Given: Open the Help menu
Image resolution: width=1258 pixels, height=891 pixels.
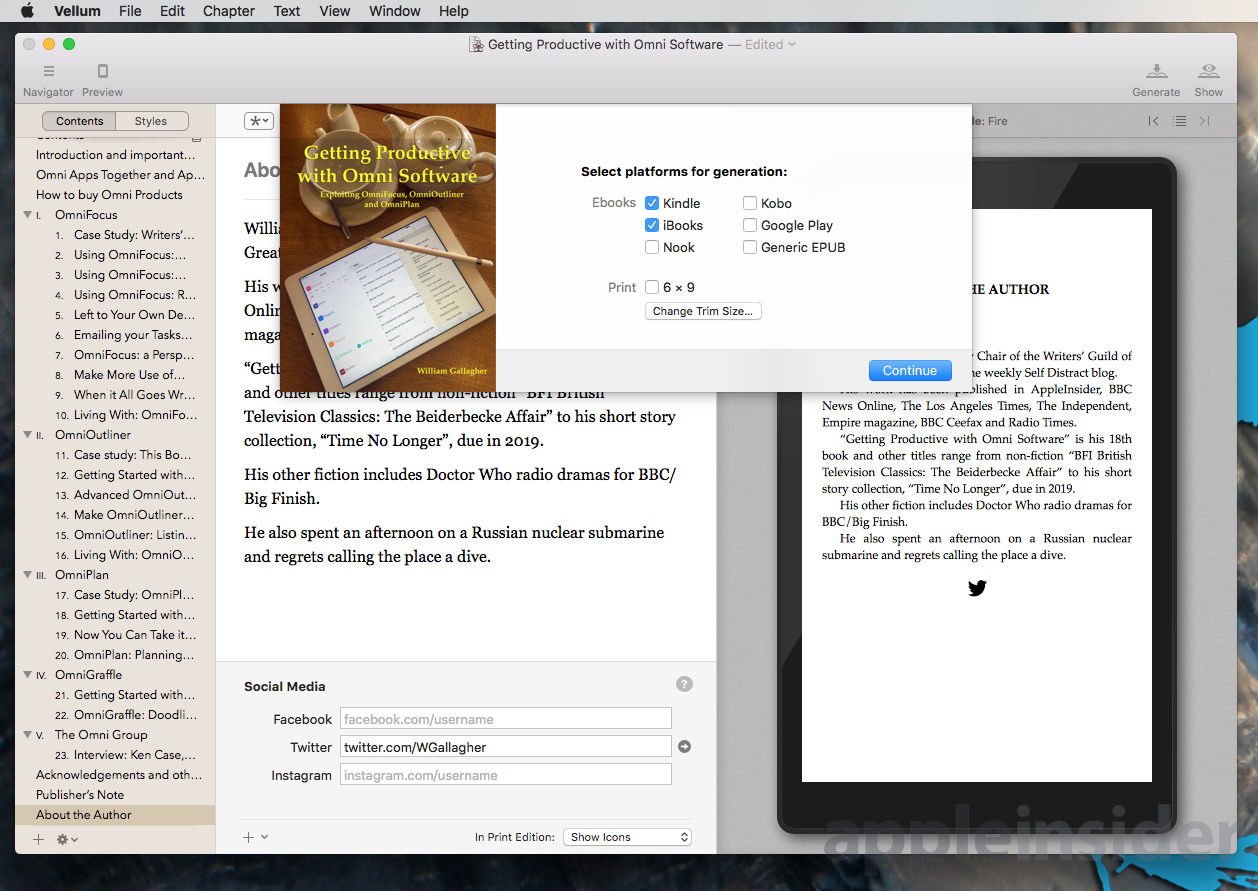Looking at the screenshot, I should coord(454,11).
